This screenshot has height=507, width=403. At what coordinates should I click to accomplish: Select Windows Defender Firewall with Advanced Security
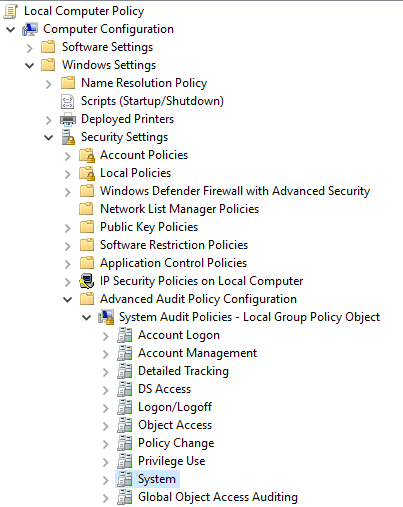[235, 191]
